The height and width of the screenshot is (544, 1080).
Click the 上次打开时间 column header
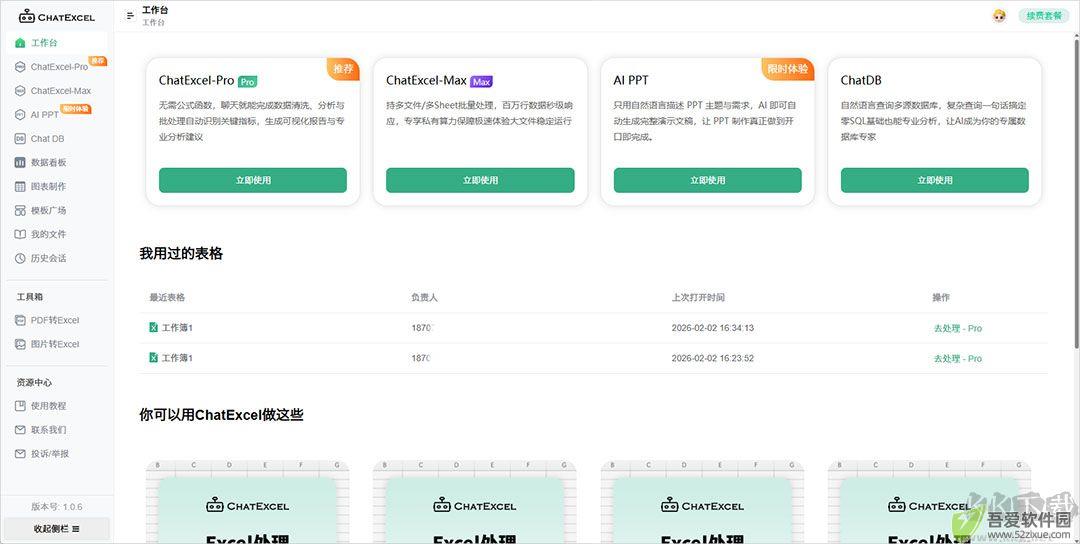click(698, 297)
